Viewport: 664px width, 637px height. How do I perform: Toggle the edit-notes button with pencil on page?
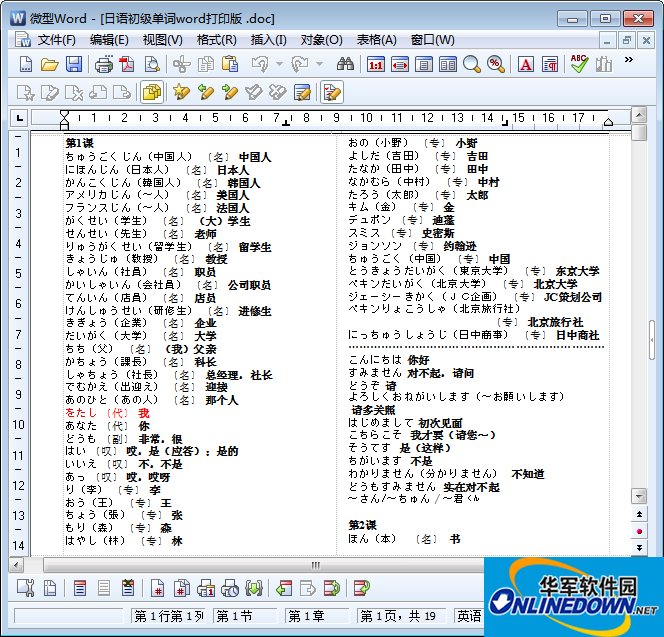[x=332, y=92]
